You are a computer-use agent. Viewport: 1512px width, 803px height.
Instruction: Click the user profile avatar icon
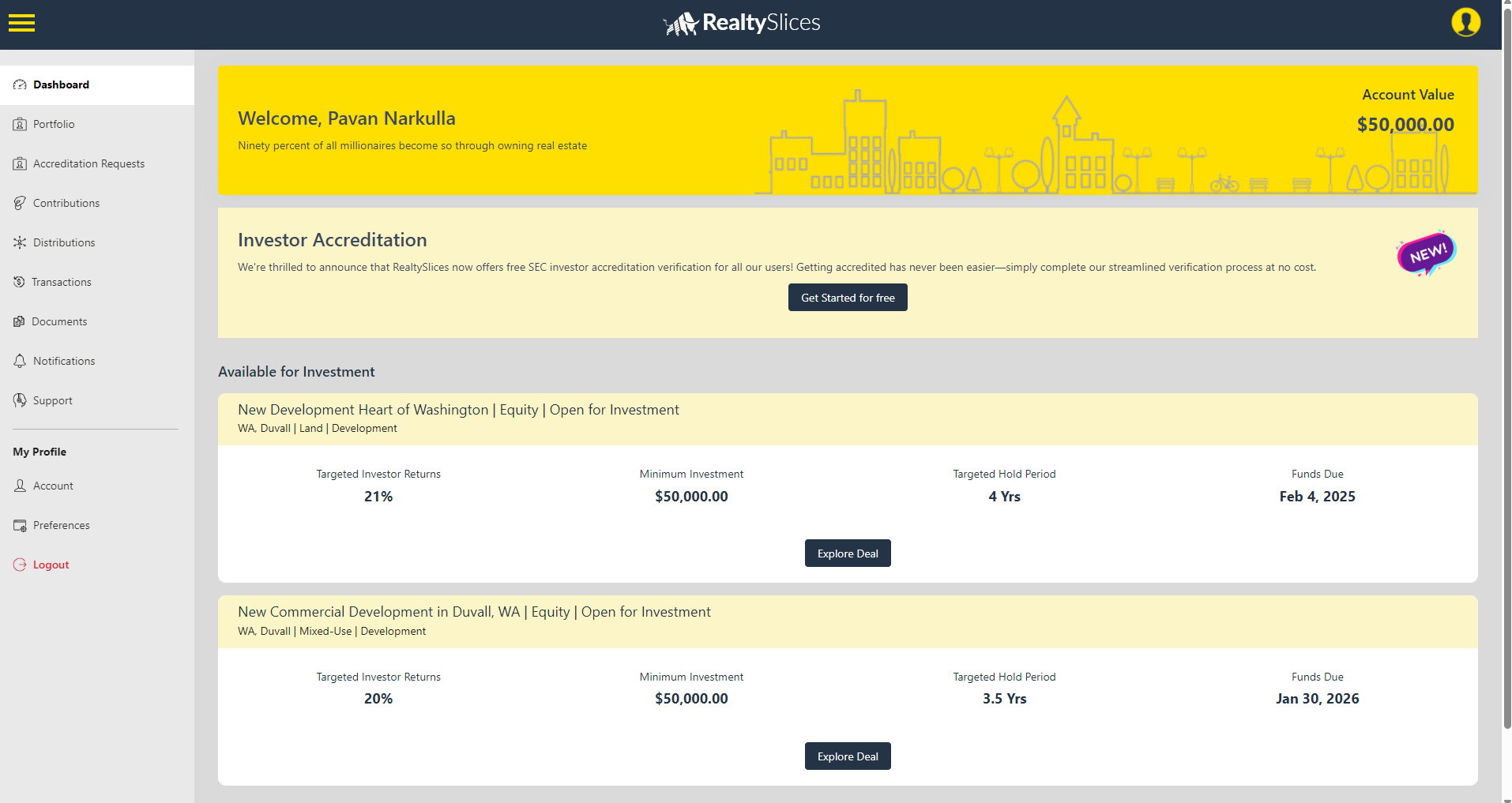pyautogui.click(x=1465, y=22)
